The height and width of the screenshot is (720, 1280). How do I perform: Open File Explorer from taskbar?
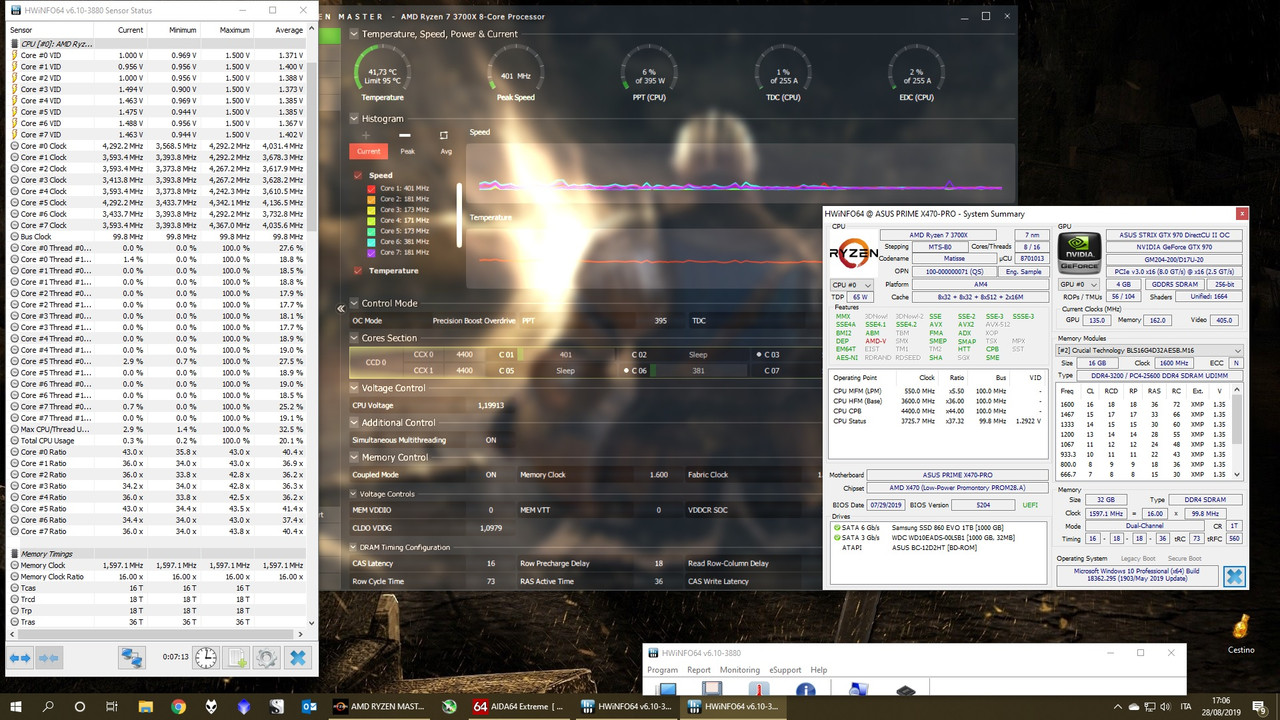pos(147,706)
